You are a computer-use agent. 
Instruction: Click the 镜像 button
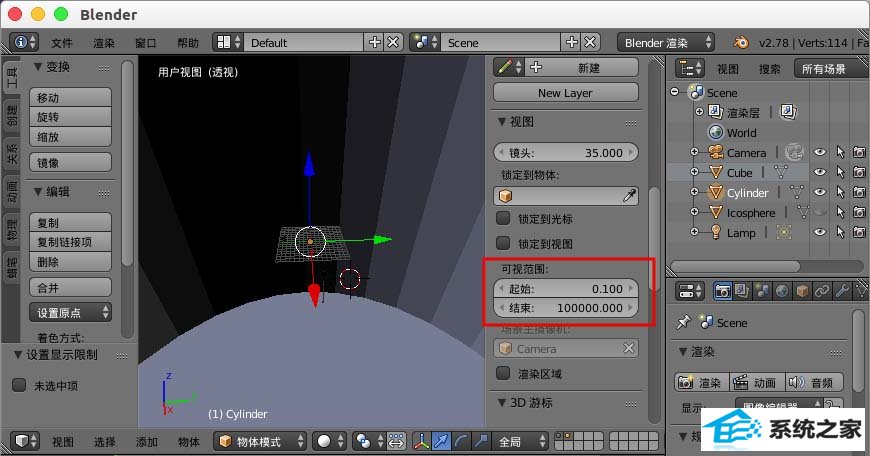[70, 163]
